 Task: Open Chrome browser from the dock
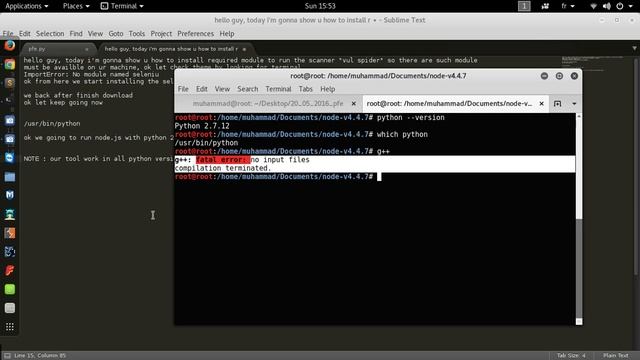[x=10, y=64]
